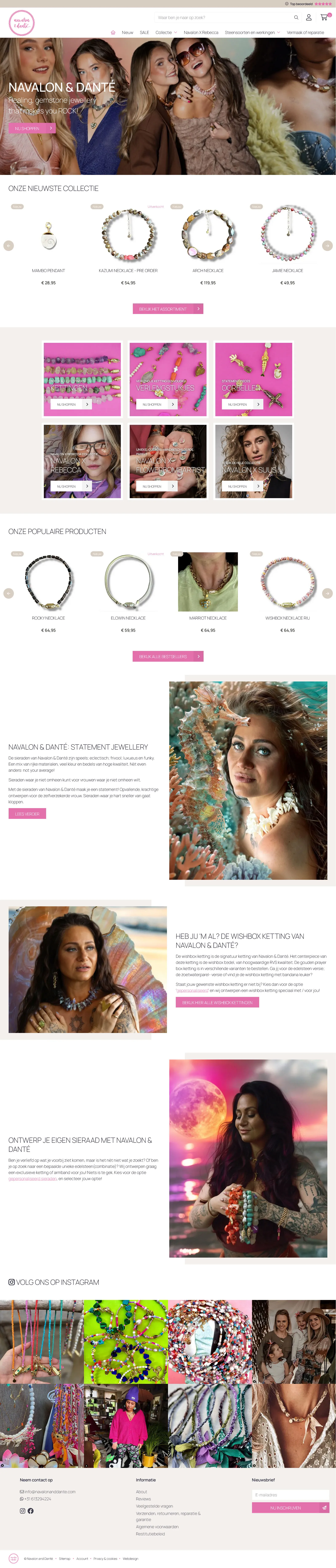Open the user account icon
The width and height of the screenshot is (336, 1568).
(309, 18)
